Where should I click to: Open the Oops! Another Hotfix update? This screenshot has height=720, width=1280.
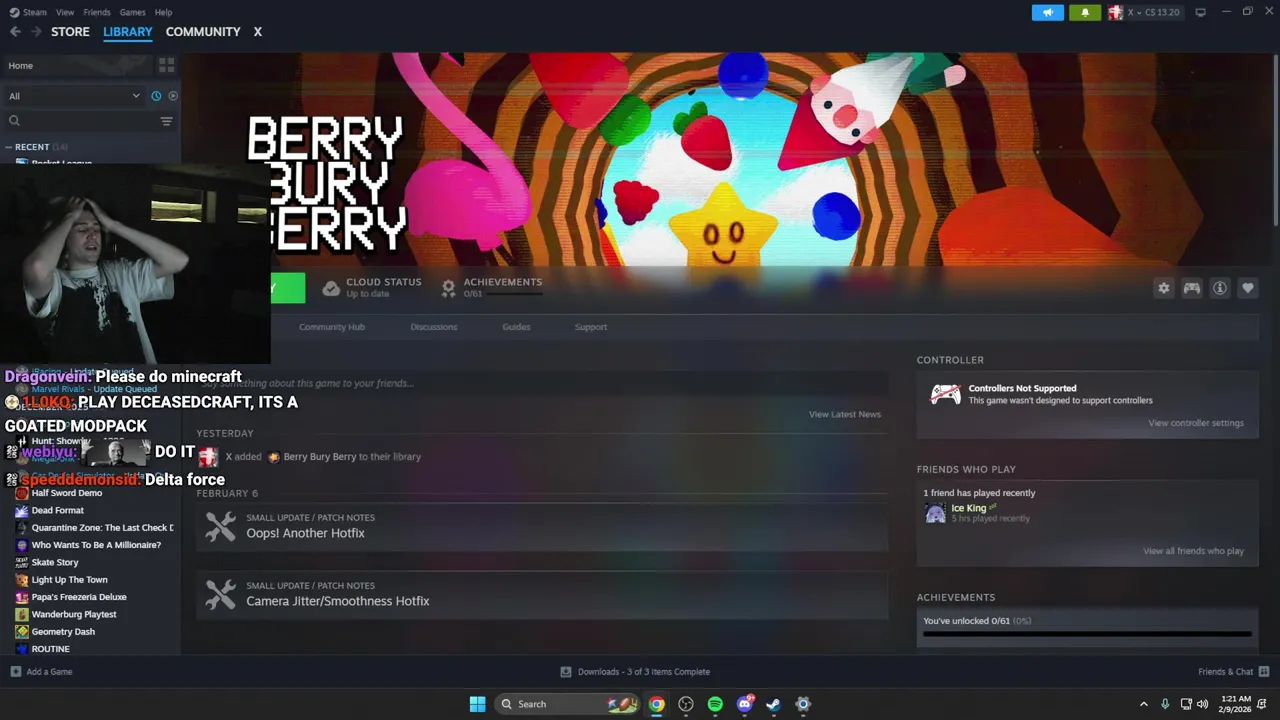click(542, 526)
